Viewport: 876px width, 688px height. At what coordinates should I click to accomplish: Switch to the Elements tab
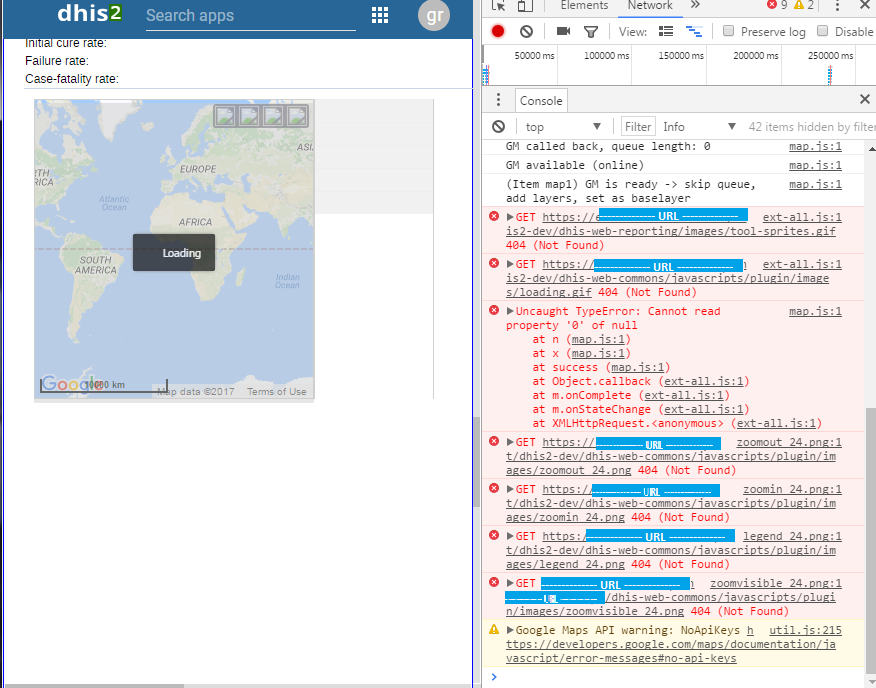click(584, 6)
